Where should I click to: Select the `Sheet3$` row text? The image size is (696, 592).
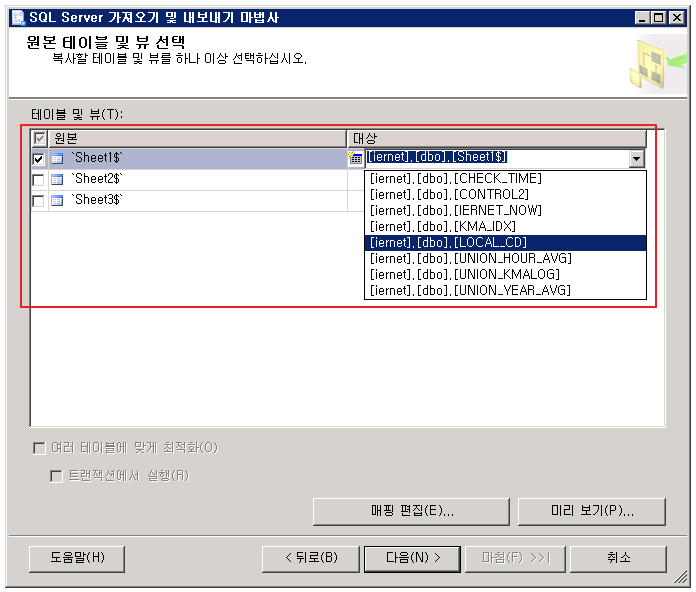[96, 200]
